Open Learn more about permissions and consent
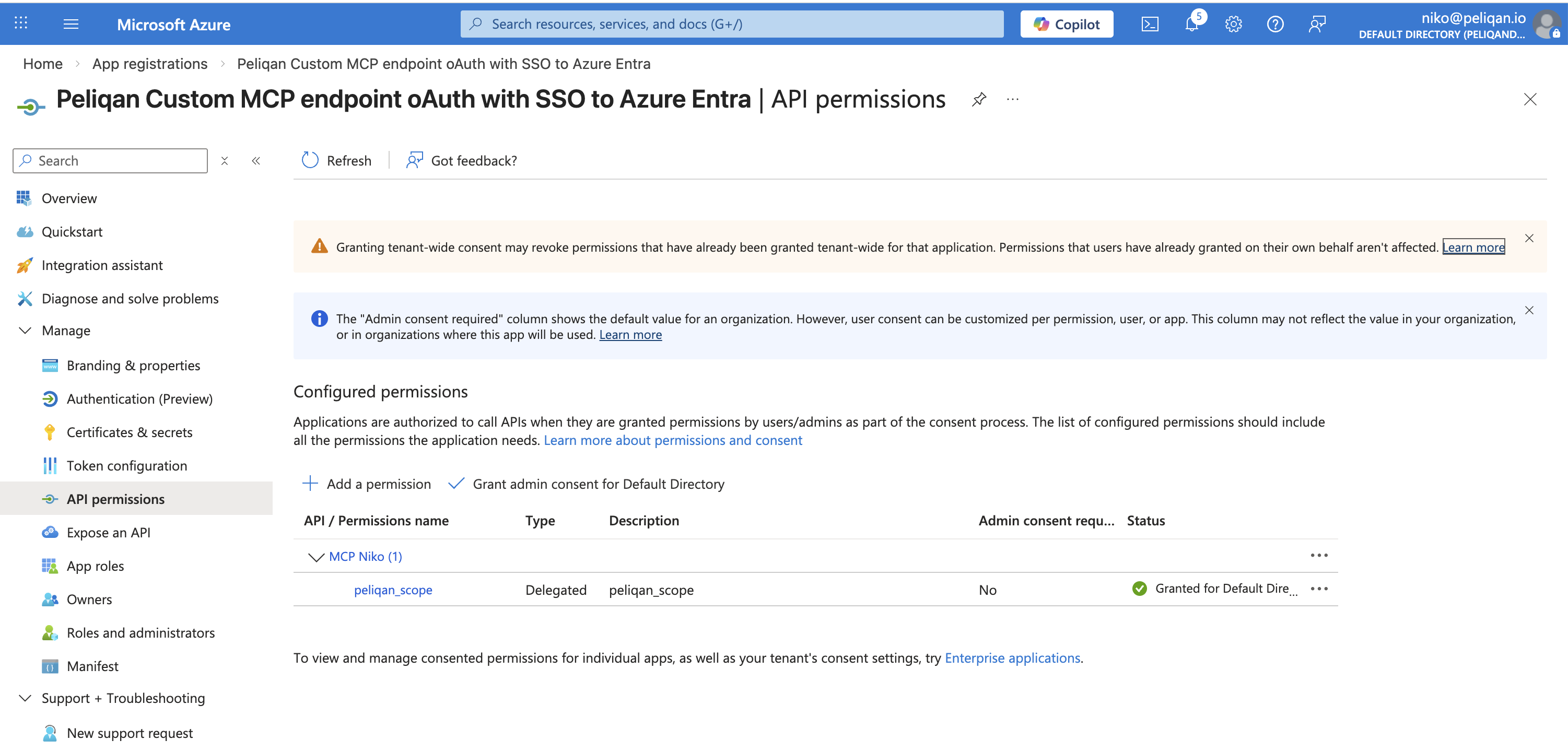Screen dimensions: 1568x752 pos(673,440)
